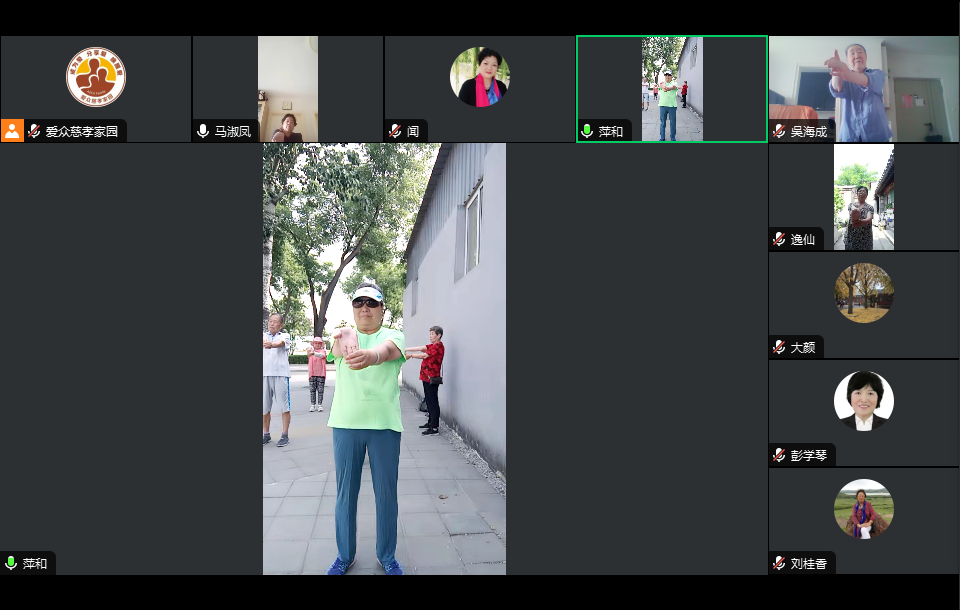Click the orange host icon beside 爱众慈孝家园

tap(12, 131)
